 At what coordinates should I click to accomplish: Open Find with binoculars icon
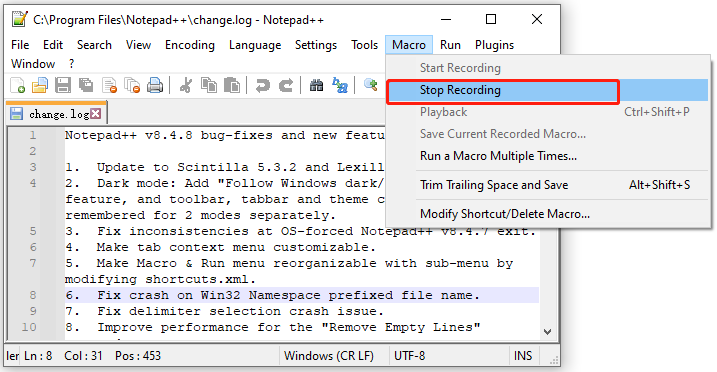[316, 85]
